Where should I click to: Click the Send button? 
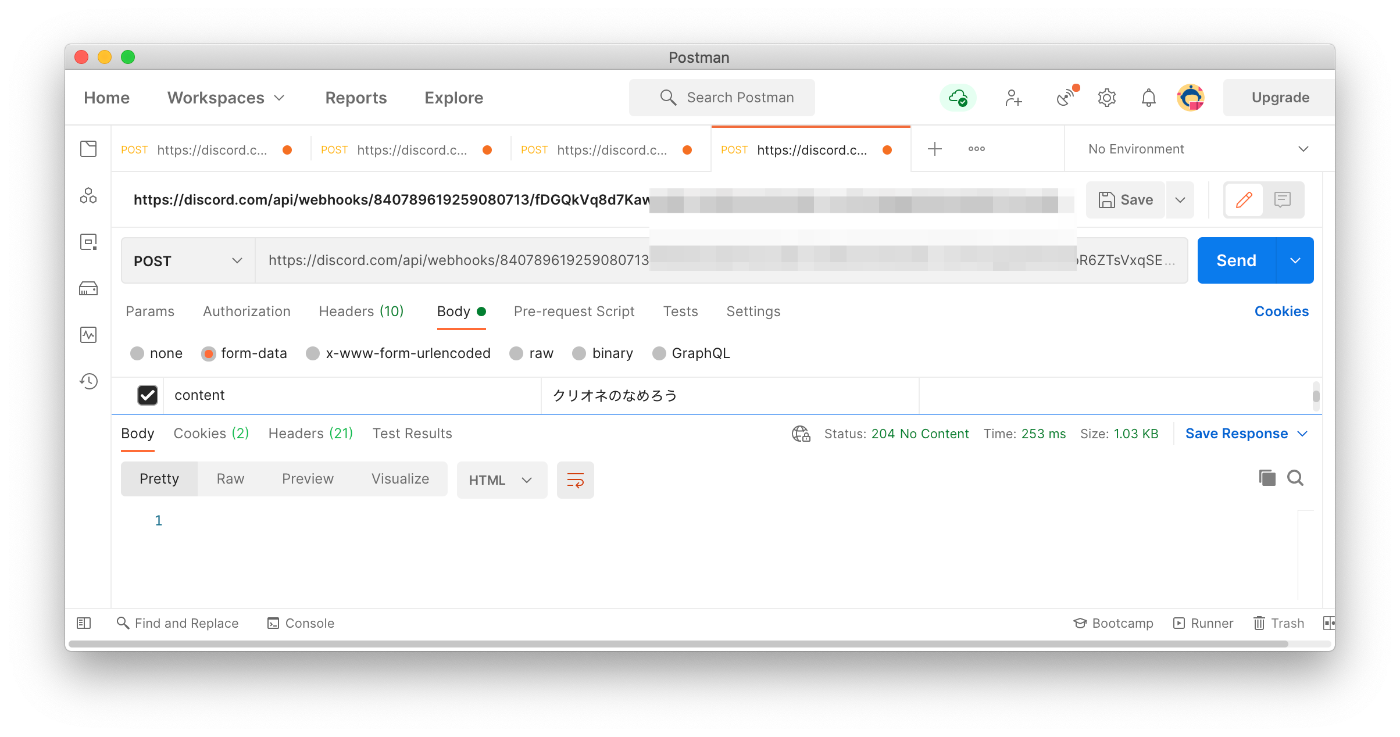click(x=1237, y=260)
